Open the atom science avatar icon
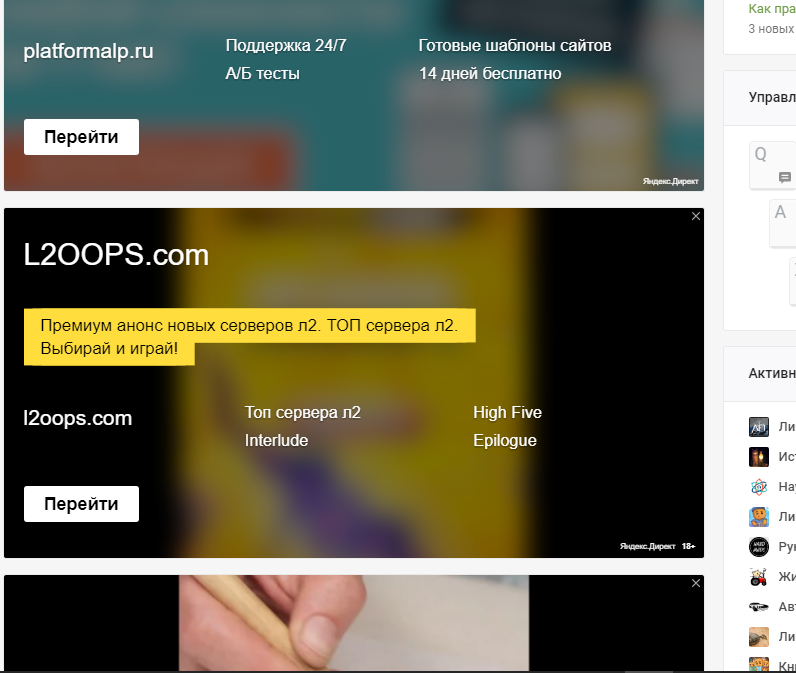The width and height of the screenshot is (796, 673). (x=759, y=487)
